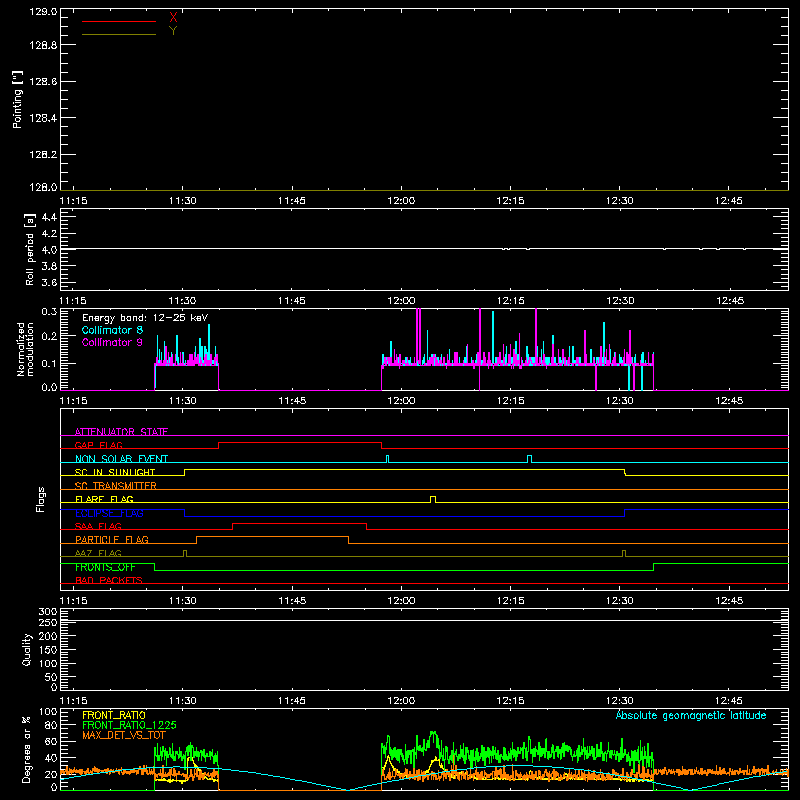The width and height of the screenshot is (800, 800).
Task: Click the 12:45 time label under the Quality panel
Action: [729, 701]
